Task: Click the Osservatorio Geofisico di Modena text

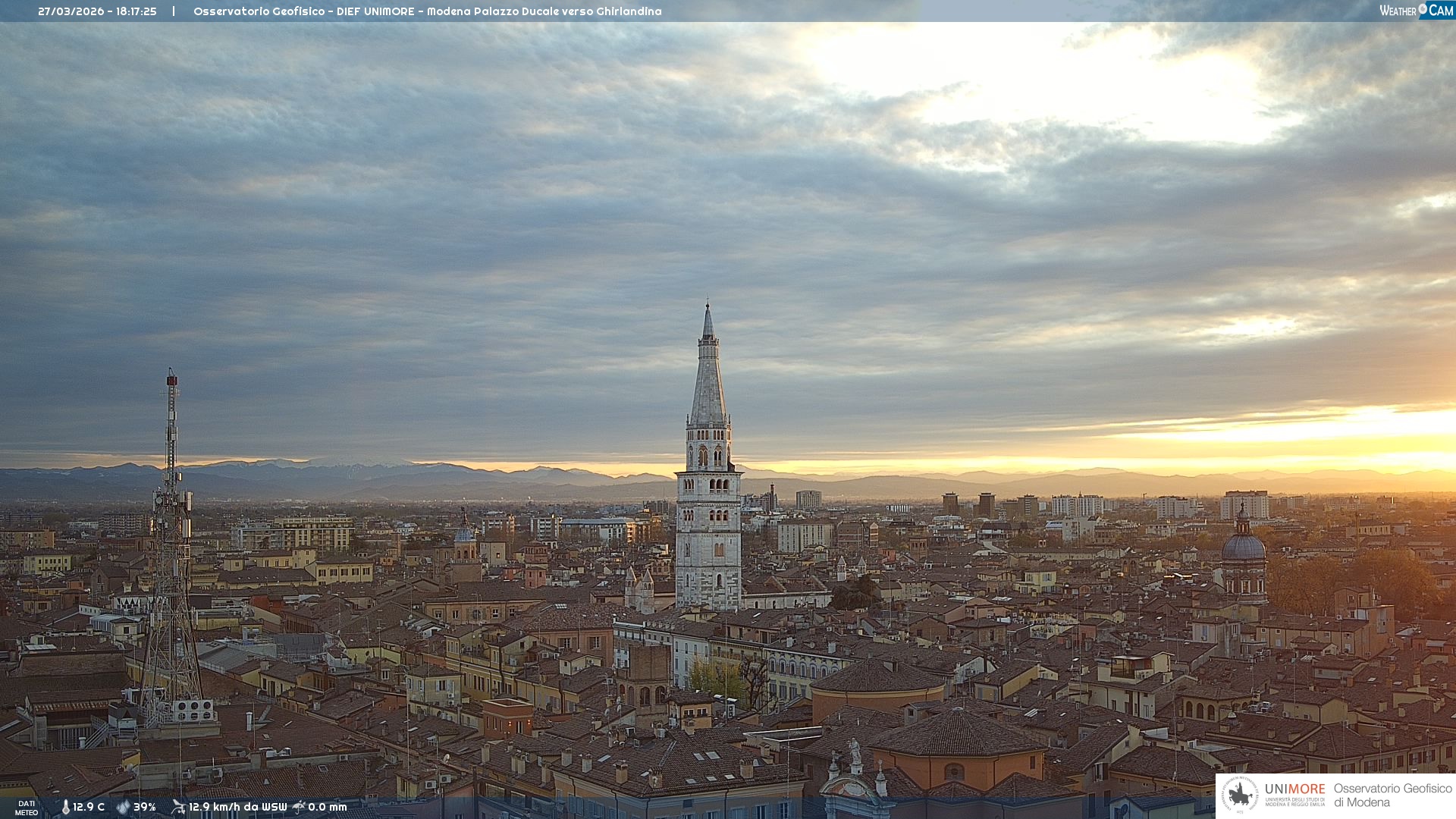Action: [1392, 795]
